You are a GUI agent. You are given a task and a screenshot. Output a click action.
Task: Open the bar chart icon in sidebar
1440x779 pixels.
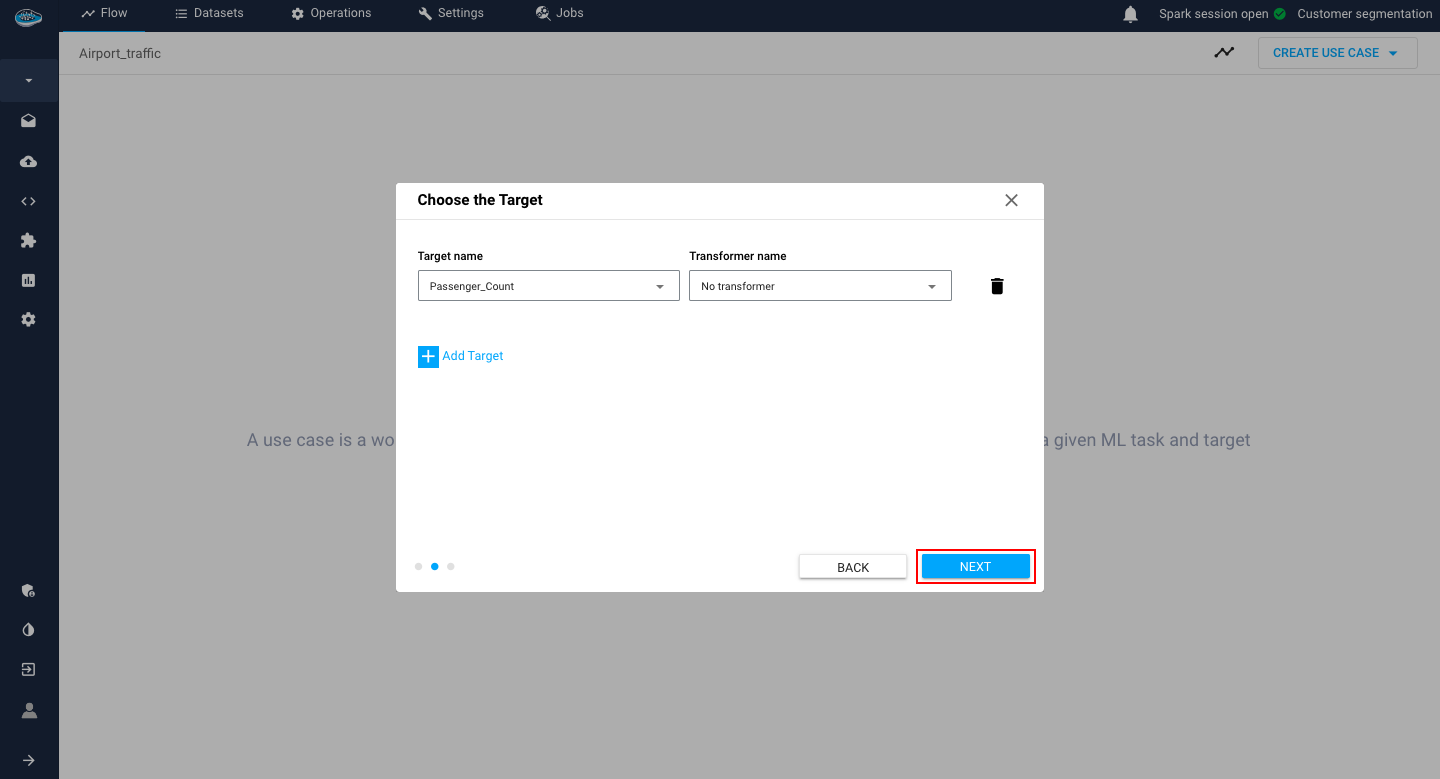(x=29, y=281)
